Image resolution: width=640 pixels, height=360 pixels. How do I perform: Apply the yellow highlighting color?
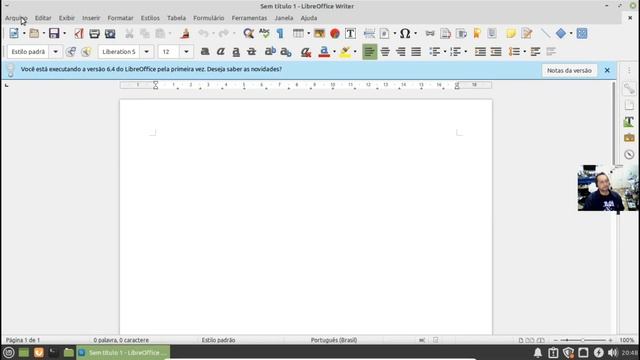345,52
